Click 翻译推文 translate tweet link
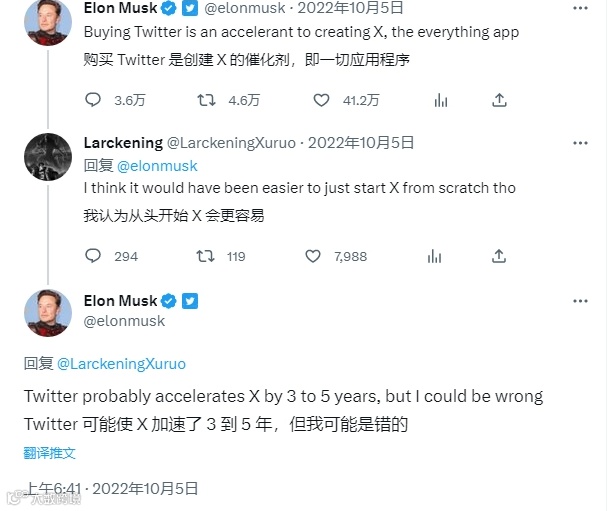The image size is (609, 511). (50, 453)
